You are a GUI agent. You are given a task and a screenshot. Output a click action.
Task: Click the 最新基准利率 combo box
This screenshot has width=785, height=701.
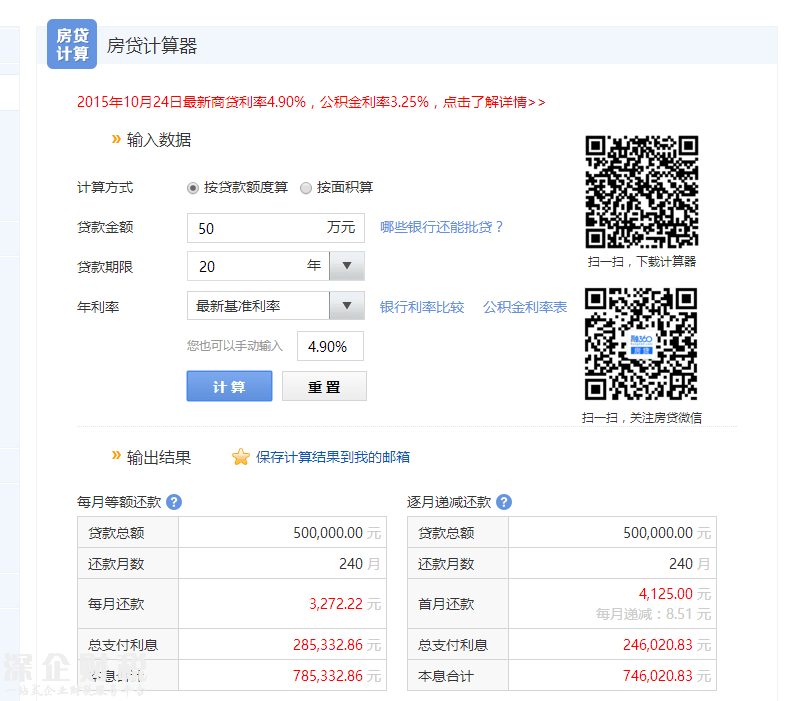click(x=276, y=305)
